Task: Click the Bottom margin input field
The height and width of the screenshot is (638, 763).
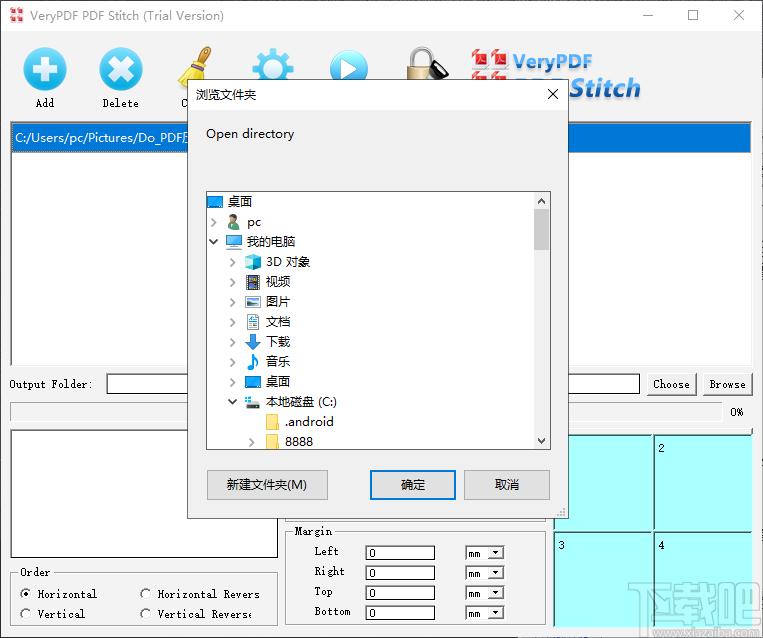Action: (400, 613)
